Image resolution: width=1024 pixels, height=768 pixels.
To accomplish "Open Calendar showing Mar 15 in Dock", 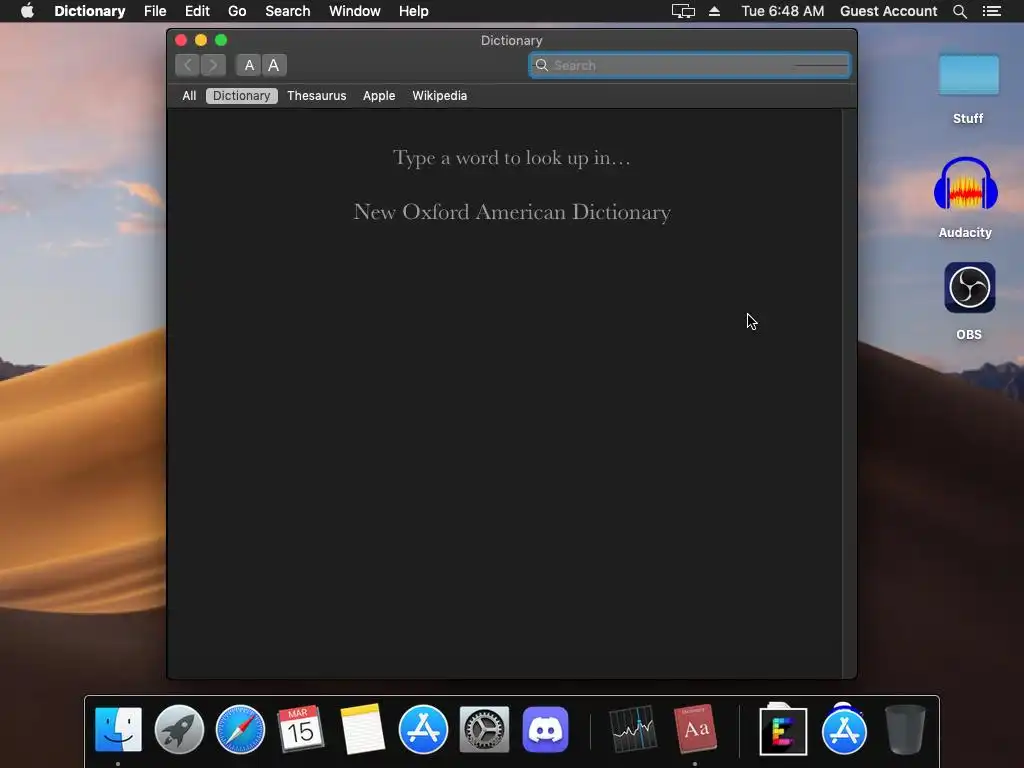I will (301, 729).
